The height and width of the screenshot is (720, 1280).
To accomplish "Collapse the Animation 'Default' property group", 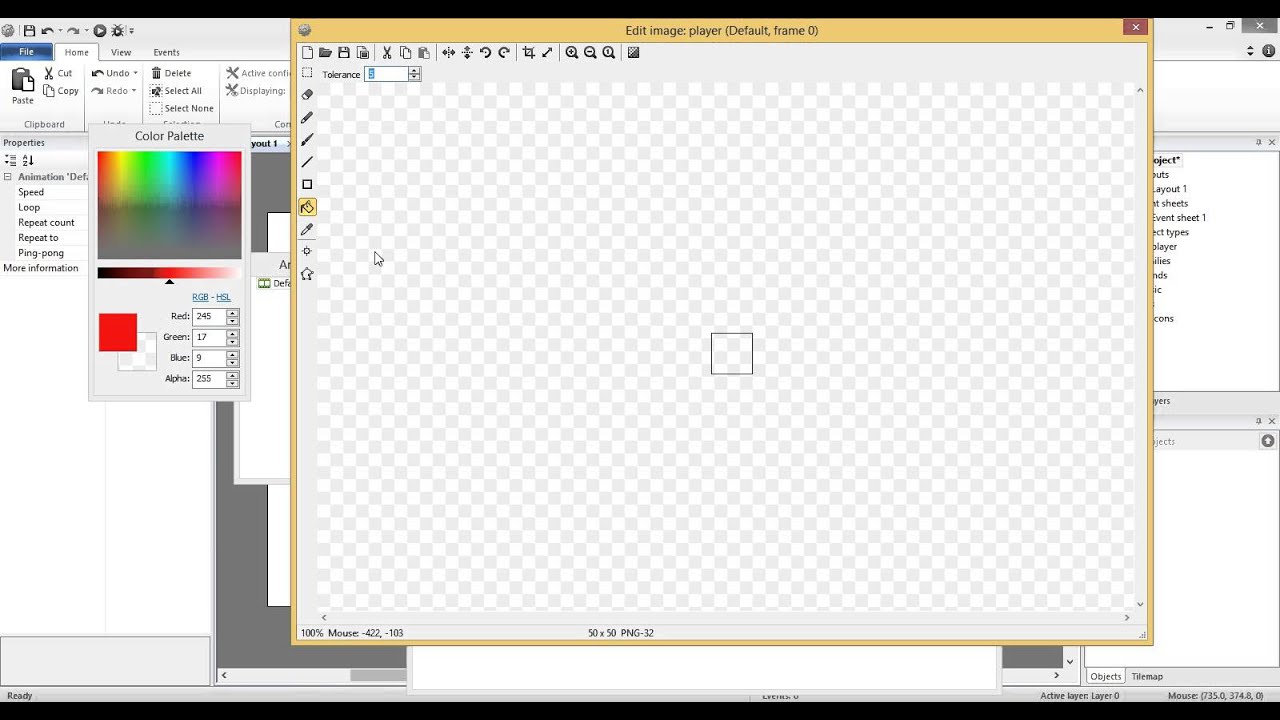I will 8,177.
